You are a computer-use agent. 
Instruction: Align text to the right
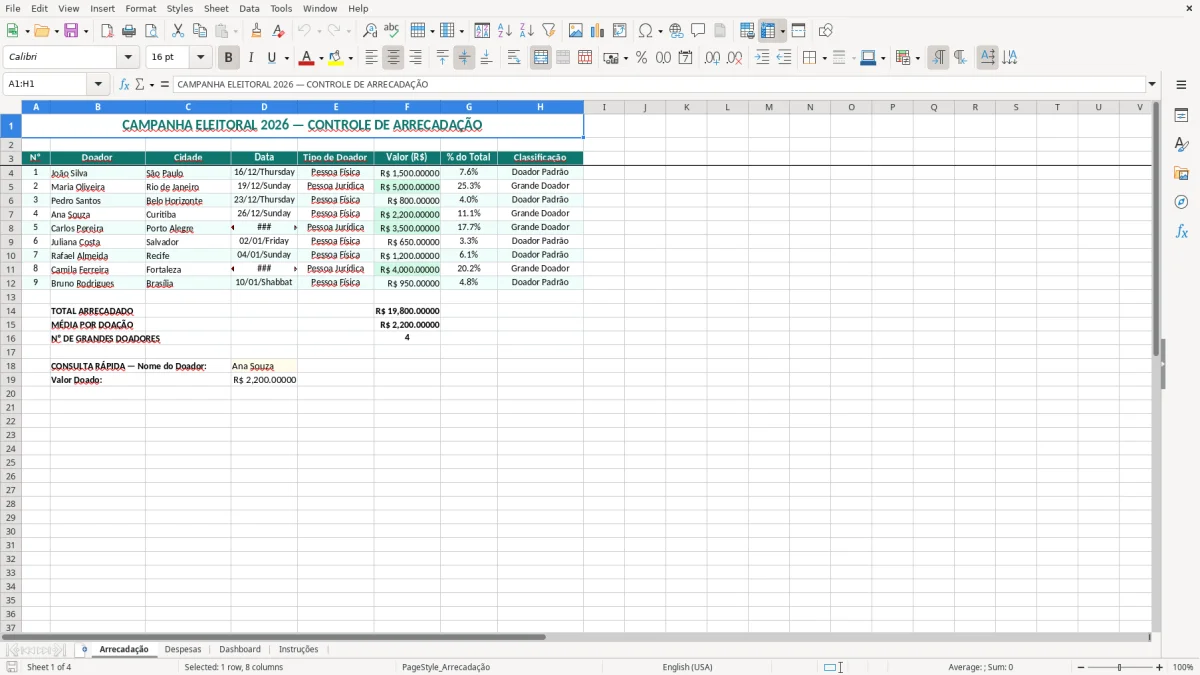[x=415, y=58]
